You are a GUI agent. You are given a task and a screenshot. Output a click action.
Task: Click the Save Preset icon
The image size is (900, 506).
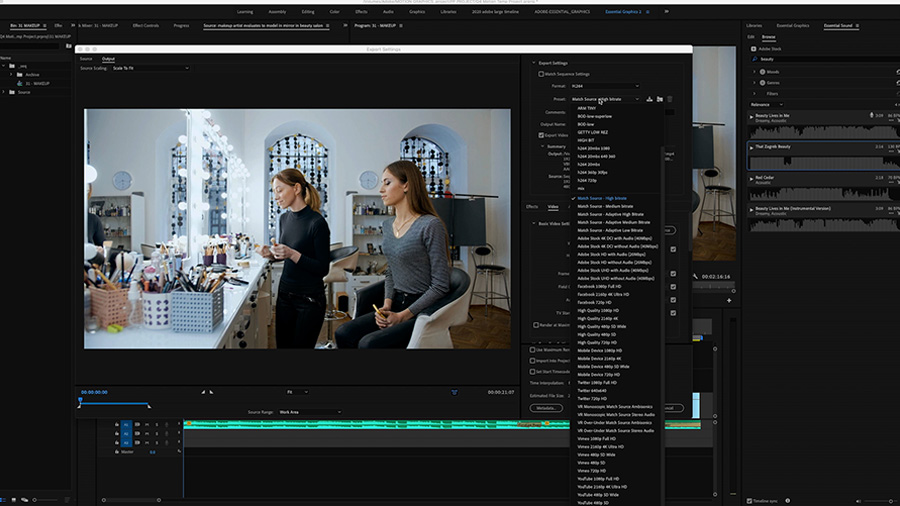click(x=650, y=99)
